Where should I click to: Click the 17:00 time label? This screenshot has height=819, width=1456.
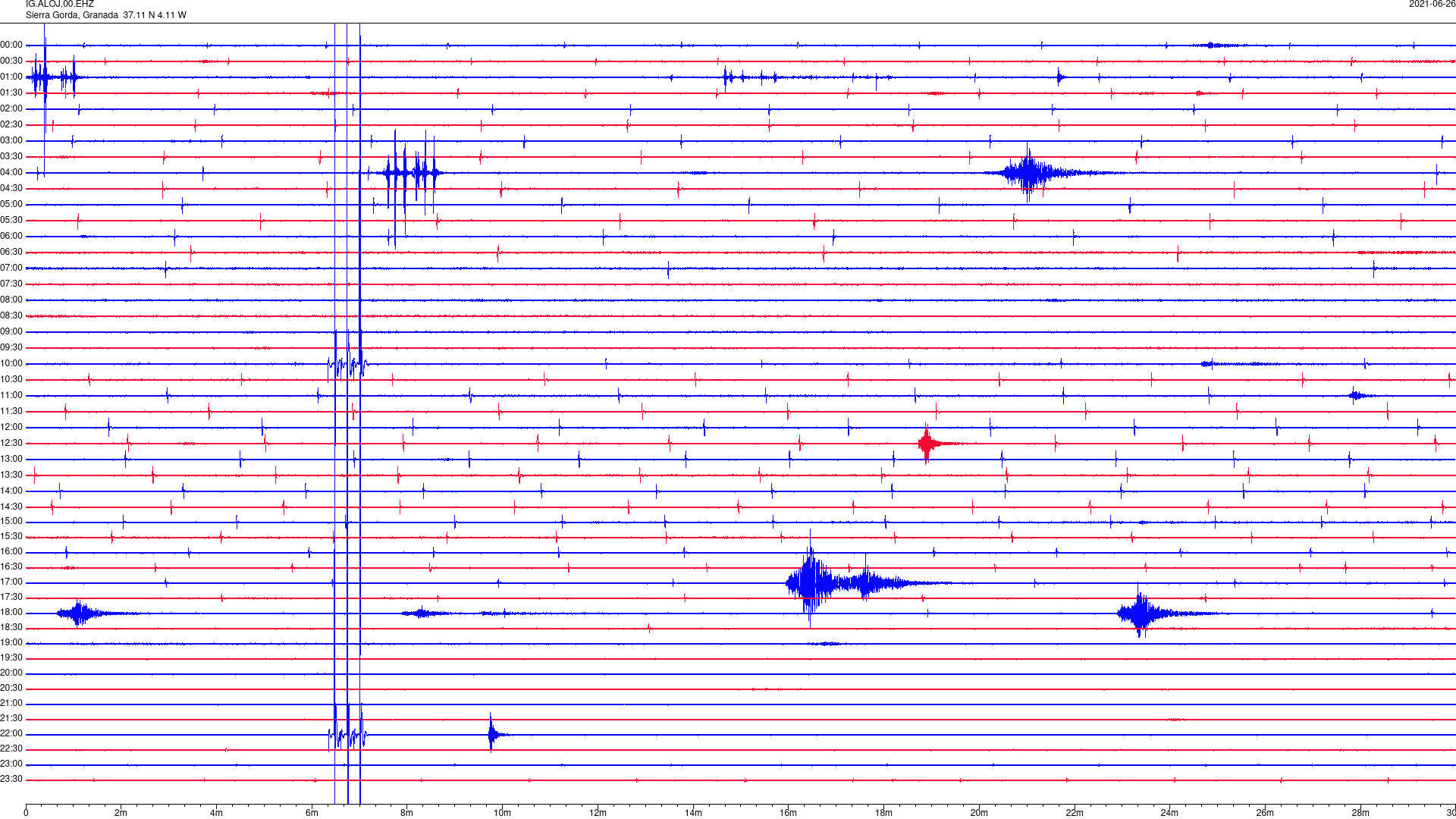(11, 582)
